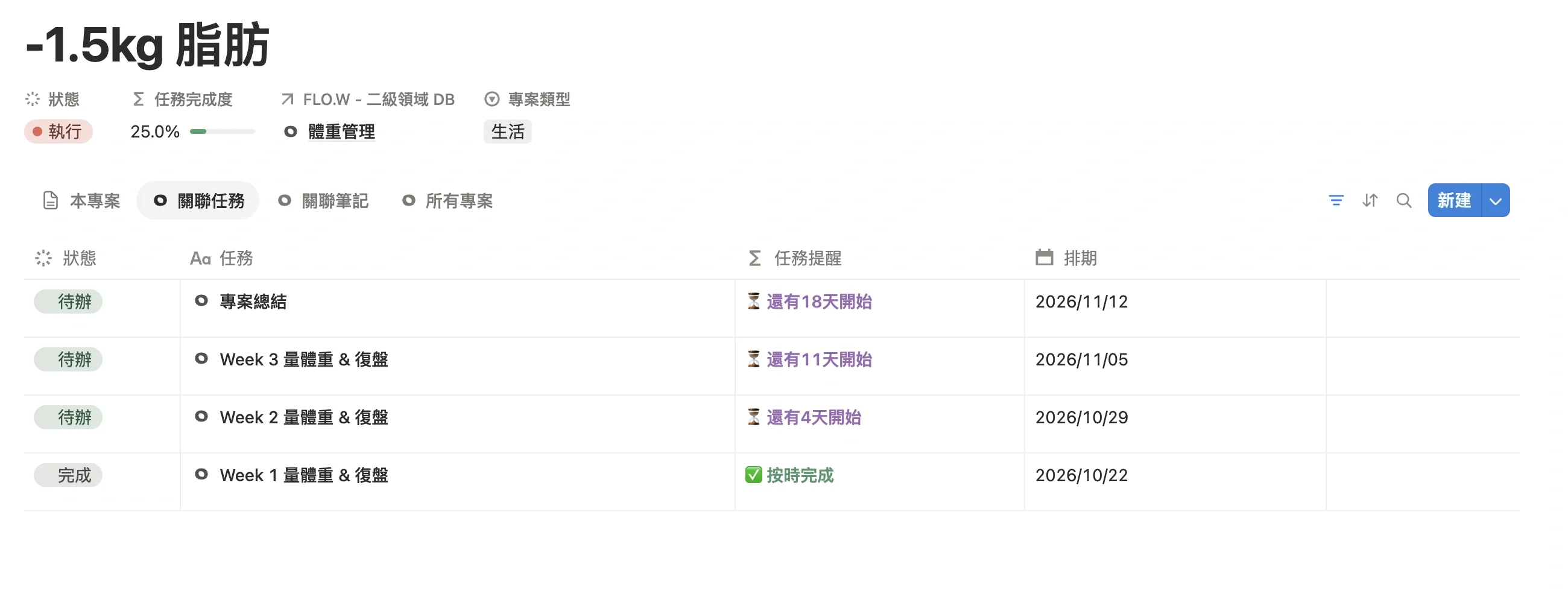Image resolution: width=1568 pixels, height=603 pixels.
Task: Click the 按時完成 reminder text
Action: click(x=800, y=475)
